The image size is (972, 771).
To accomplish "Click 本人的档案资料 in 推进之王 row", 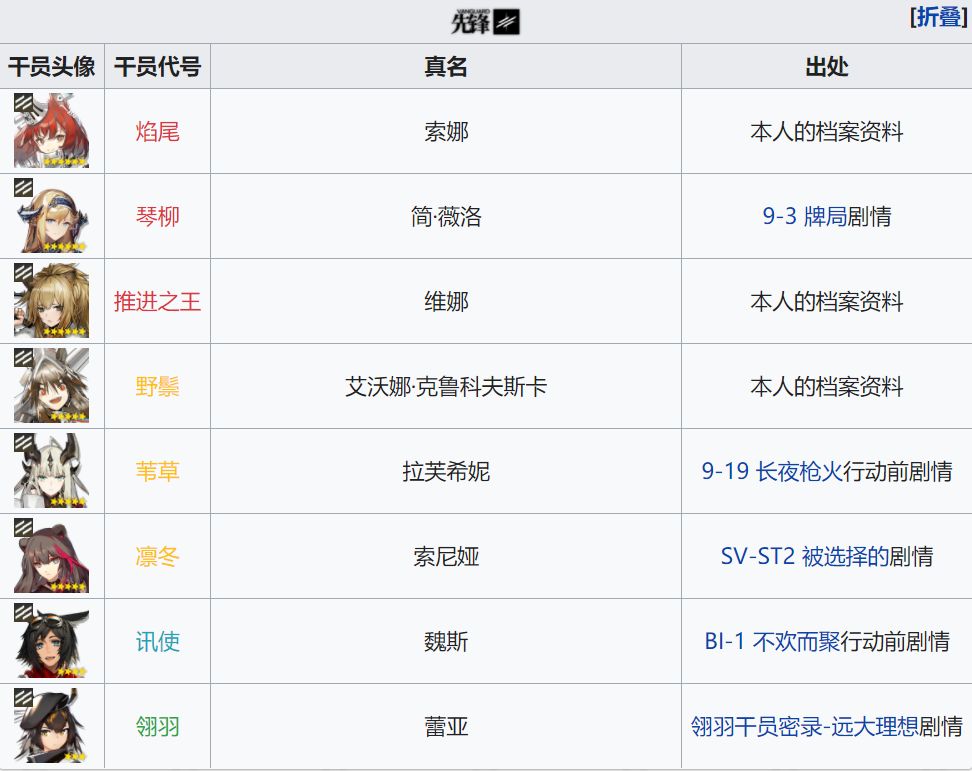I will 826,302.
